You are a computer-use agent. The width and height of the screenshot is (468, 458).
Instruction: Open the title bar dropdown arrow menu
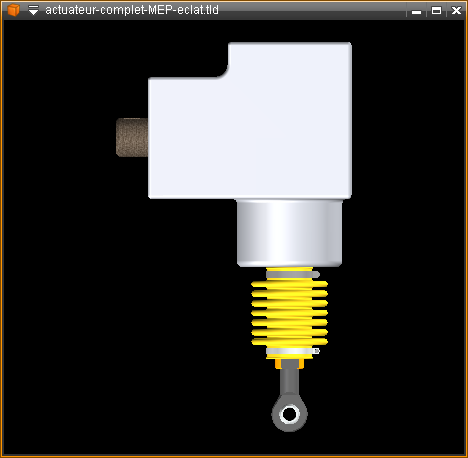[x=33, y=10]
